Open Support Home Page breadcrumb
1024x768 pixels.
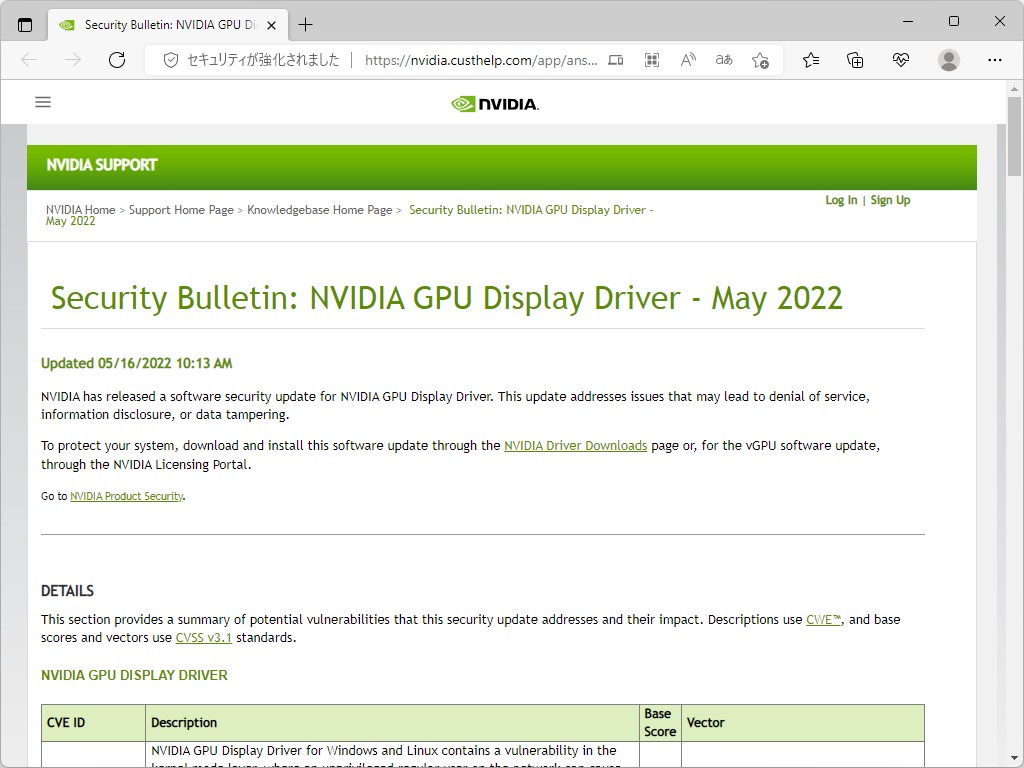181,210
